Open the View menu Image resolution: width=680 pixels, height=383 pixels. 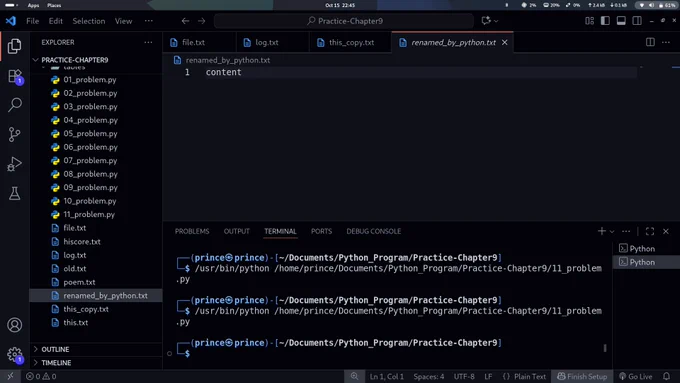coord(124,21)
